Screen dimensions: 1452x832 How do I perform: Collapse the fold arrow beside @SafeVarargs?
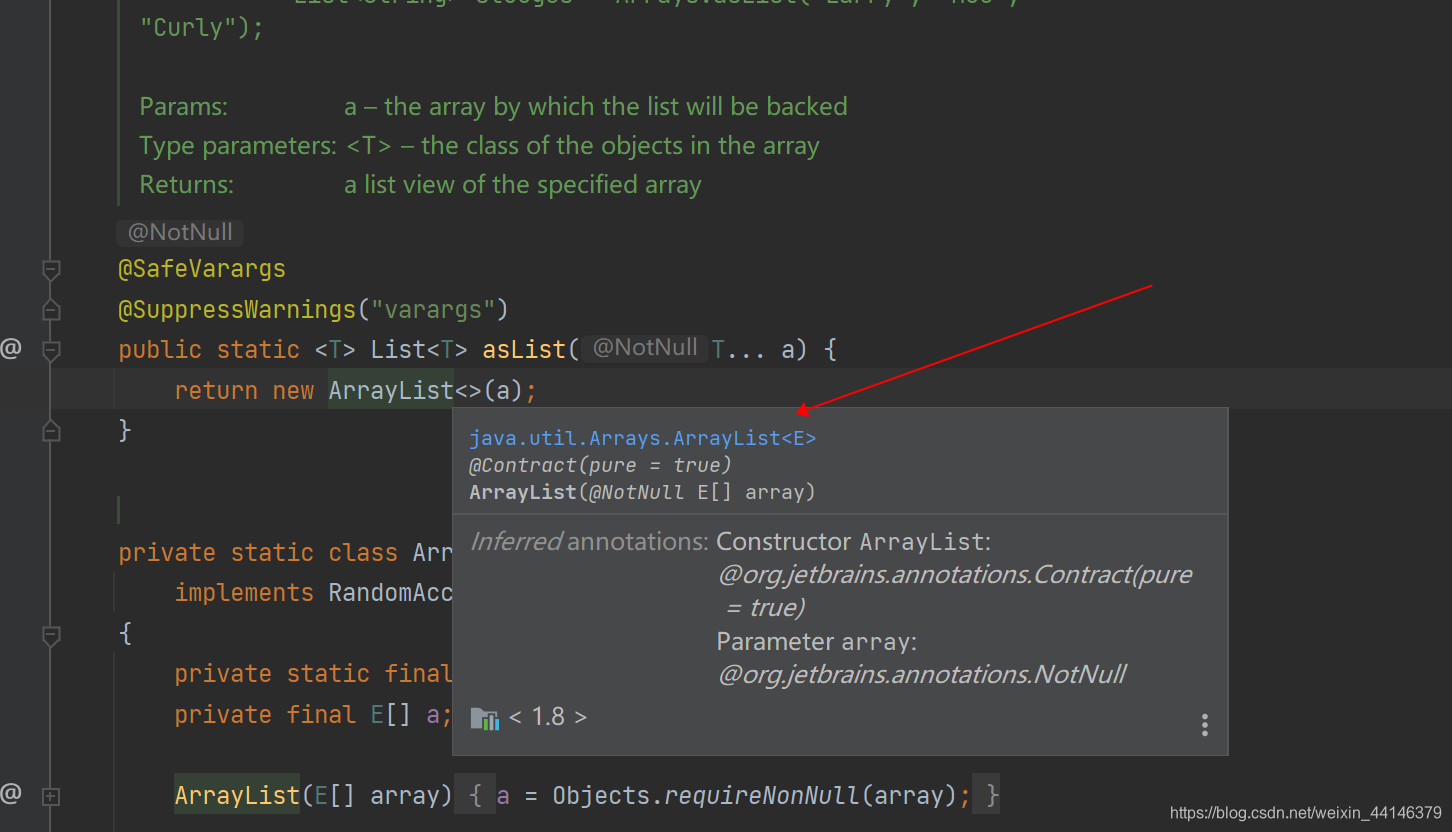51,269
